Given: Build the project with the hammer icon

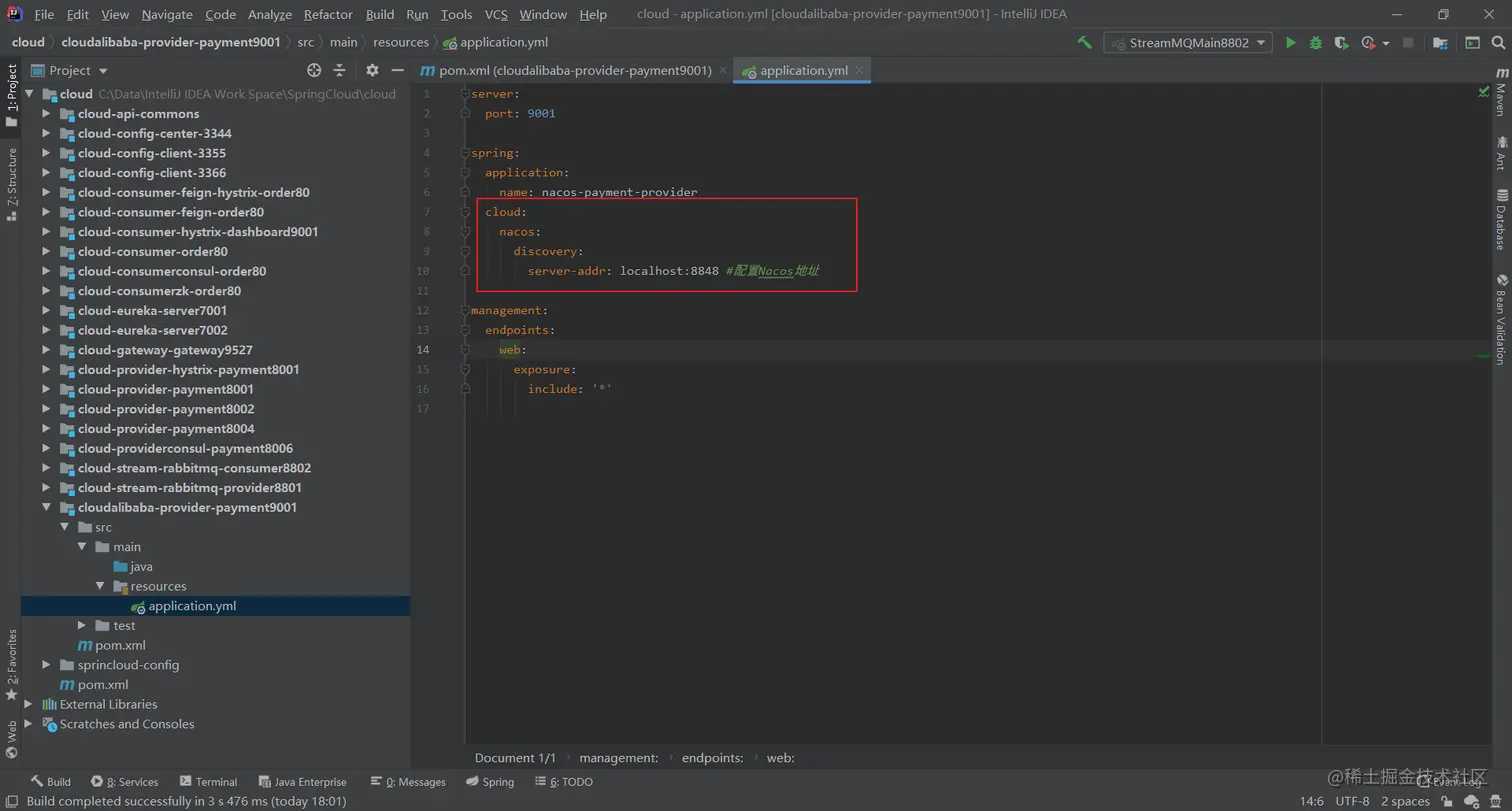Looking at the screenshot, I should point(1084,43).
